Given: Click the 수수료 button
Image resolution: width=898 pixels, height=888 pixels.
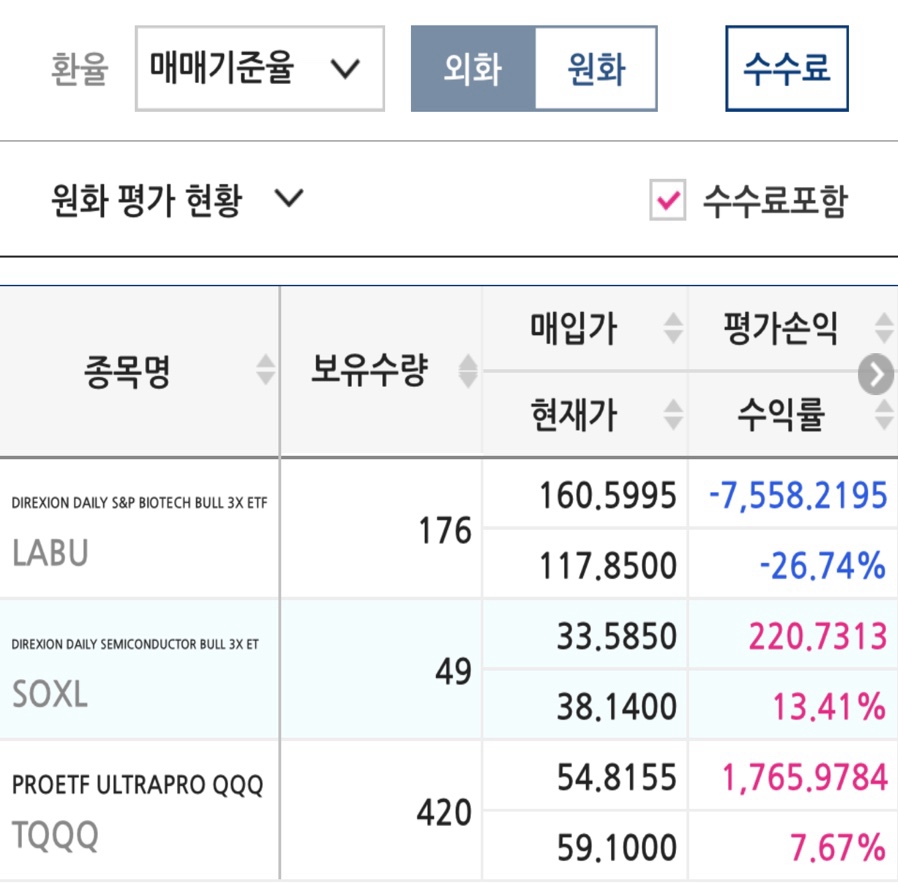Looking at the screenshot, I should click(787, 69).
